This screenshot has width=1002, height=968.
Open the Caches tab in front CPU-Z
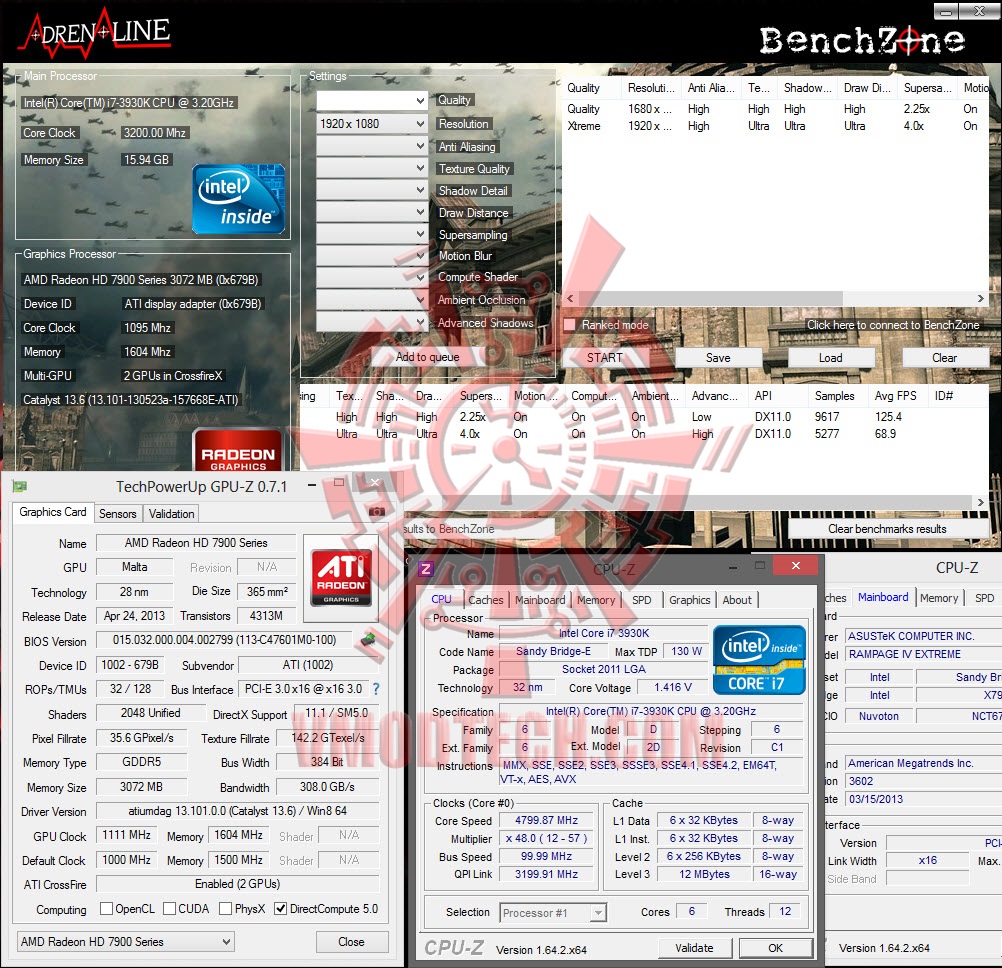[x=486, y=599]
